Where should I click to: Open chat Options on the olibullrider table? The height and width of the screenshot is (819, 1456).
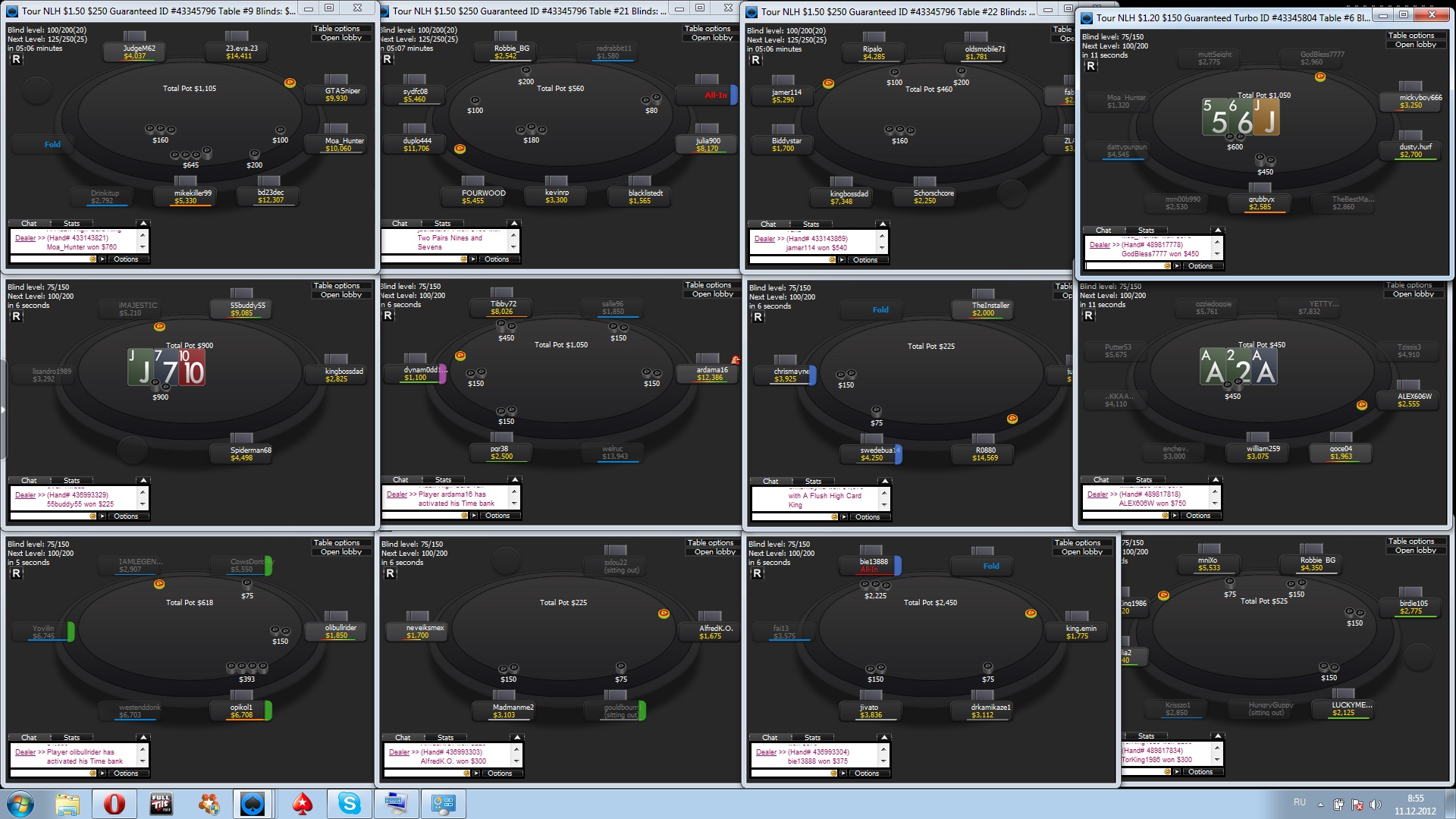point(126,773)
